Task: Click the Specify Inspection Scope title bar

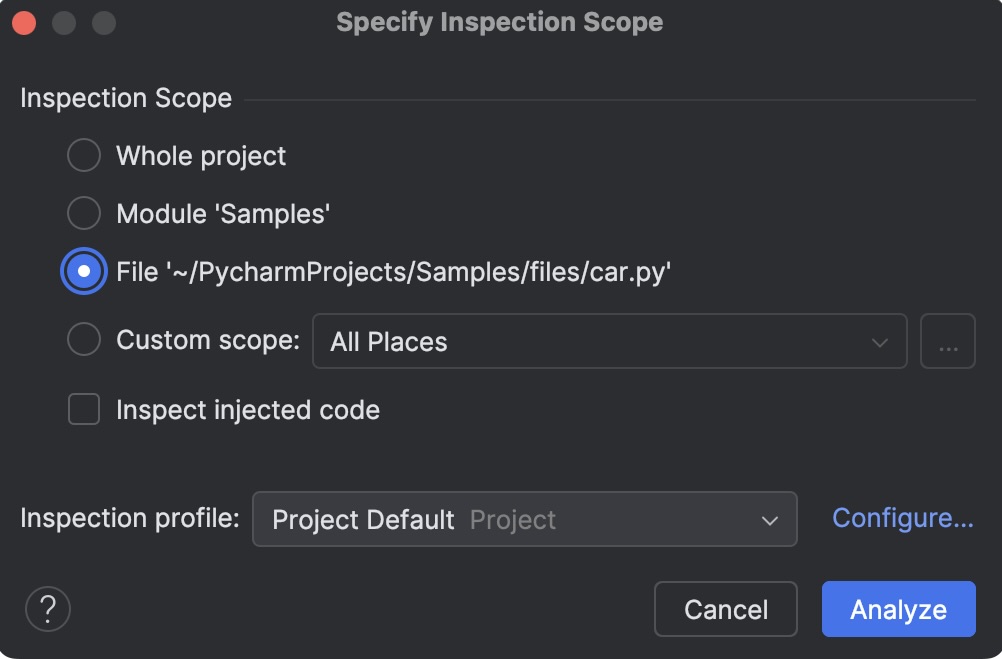Action: click(x=500, y=21)
